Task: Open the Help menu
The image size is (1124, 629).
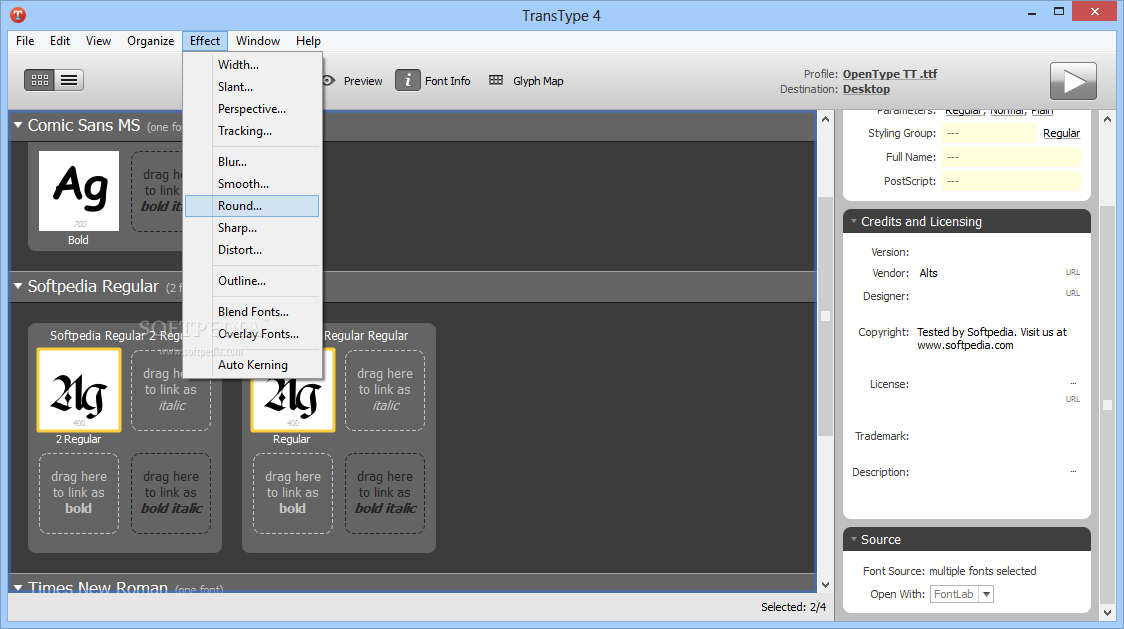Action: coord(308,41)
